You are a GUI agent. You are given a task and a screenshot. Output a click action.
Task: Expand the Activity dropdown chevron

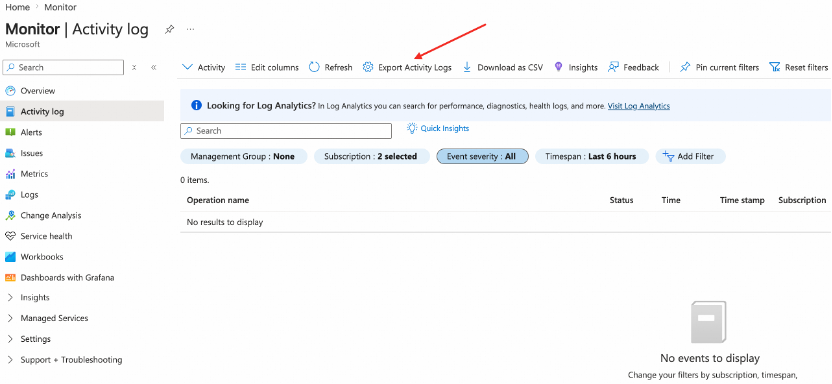[187, 67]
